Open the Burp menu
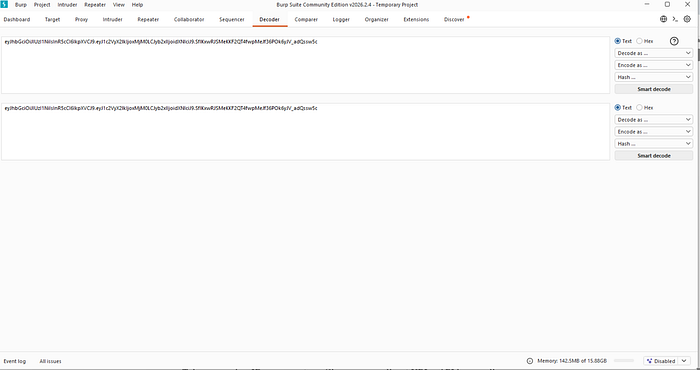Image resolution: width=700 pixels, height=370 pixels. [21, 4]
